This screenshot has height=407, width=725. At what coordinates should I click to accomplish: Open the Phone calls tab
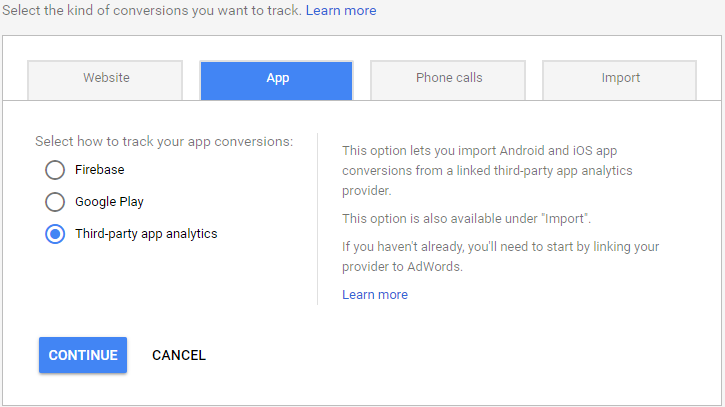pos(449,79)
